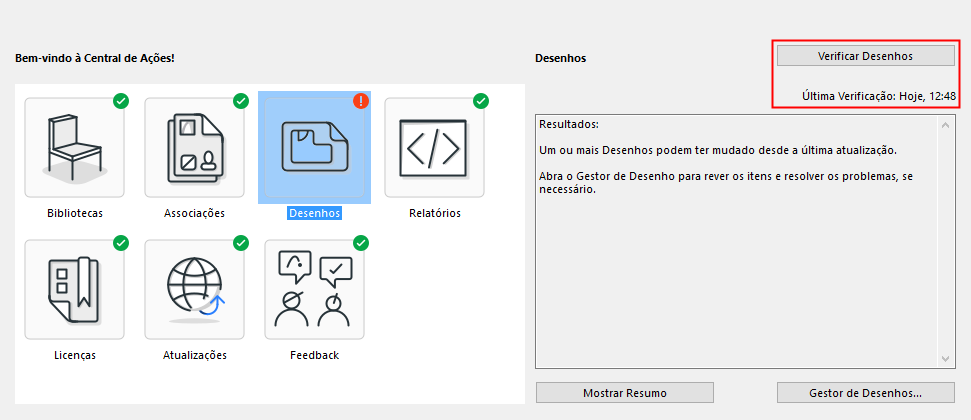Click green checkmark badge on Associações
Viewport: 971px width, 420px height.
pyautogui.click(x=241, y=101)
